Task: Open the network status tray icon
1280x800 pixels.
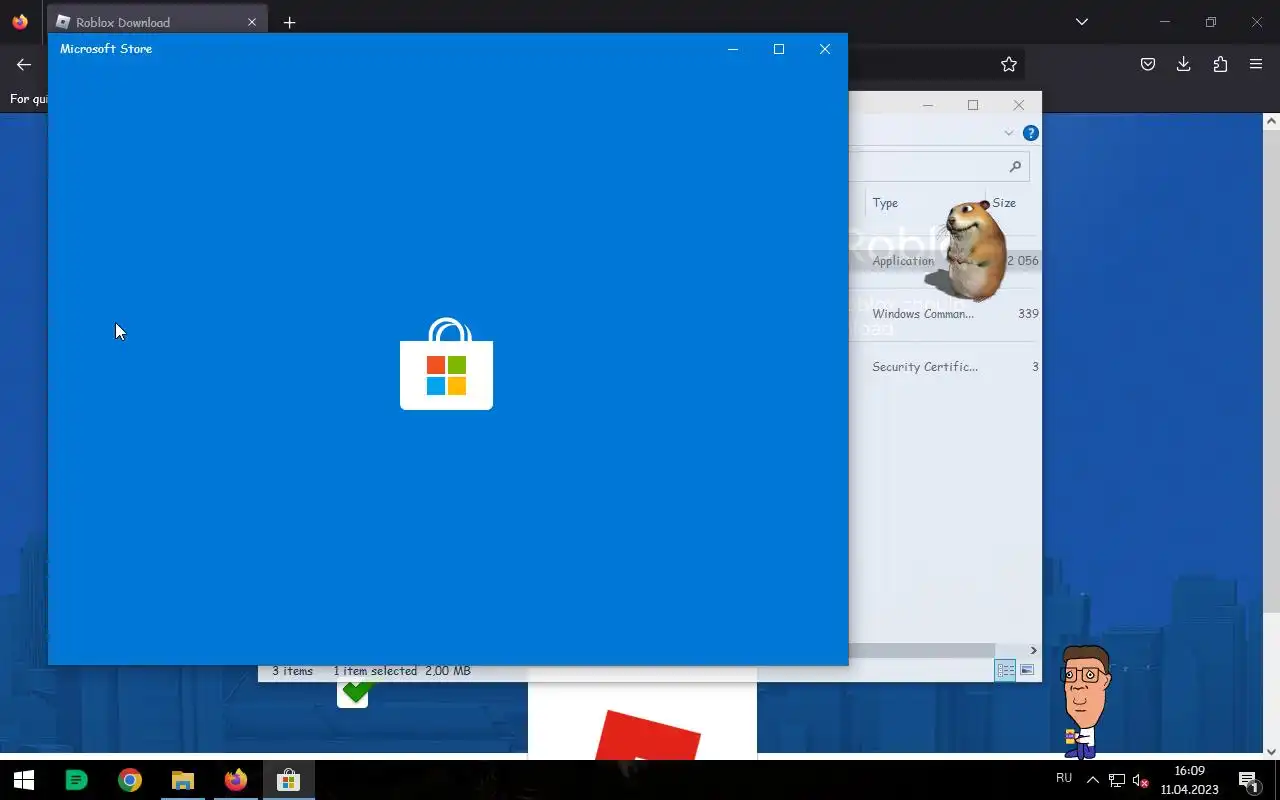Action: [x=1116, y=780]
